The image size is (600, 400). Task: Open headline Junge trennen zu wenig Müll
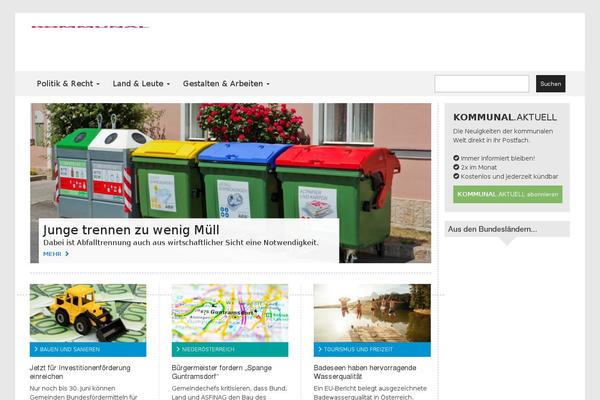click(x=131, y=230)
